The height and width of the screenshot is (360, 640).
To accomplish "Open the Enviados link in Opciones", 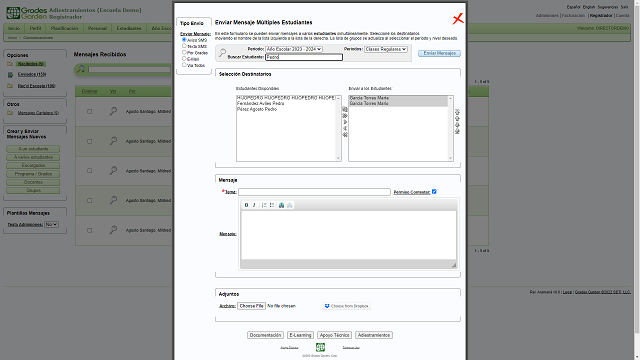I will click(32, 75).
